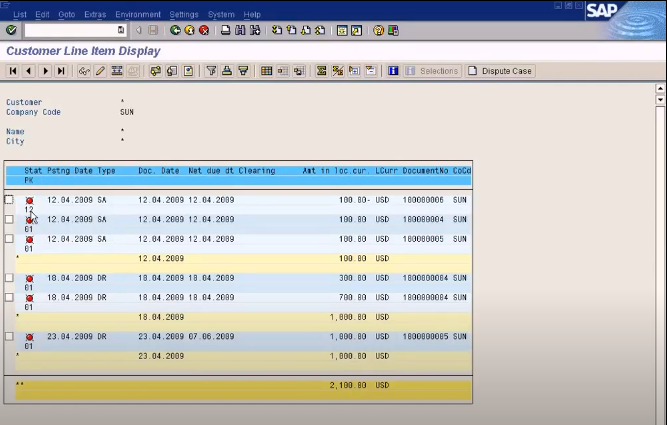Open the Extras menu
Viewport: 667px width, 425px height.
(95, 14)
